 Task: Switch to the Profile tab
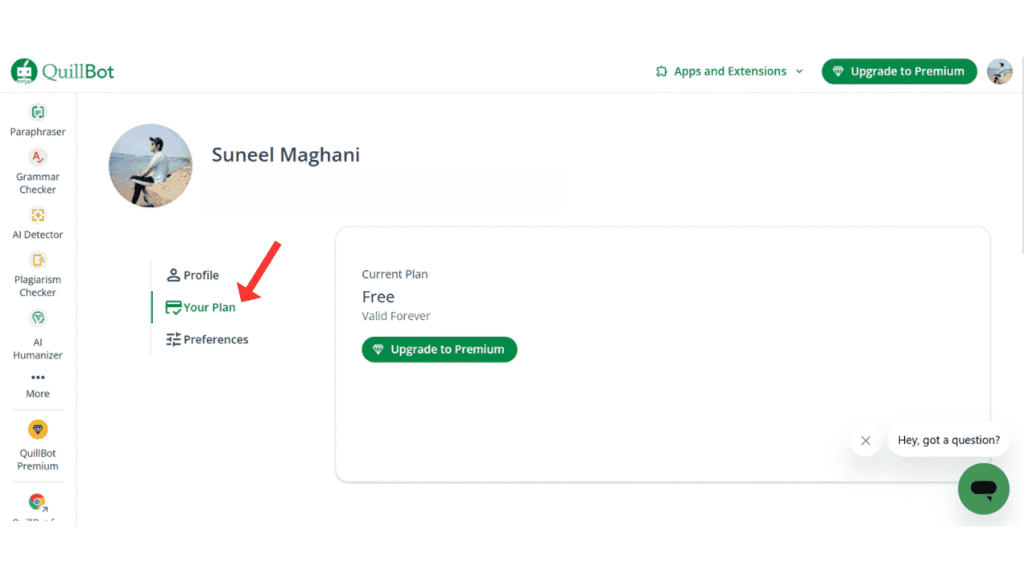[x=193, y=275]
